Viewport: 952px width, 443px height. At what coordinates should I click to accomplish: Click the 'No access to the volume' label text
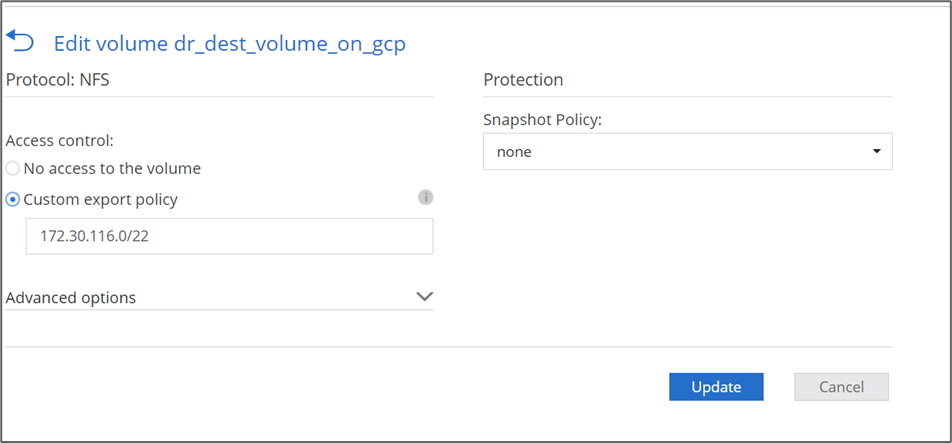click(112, 169)
